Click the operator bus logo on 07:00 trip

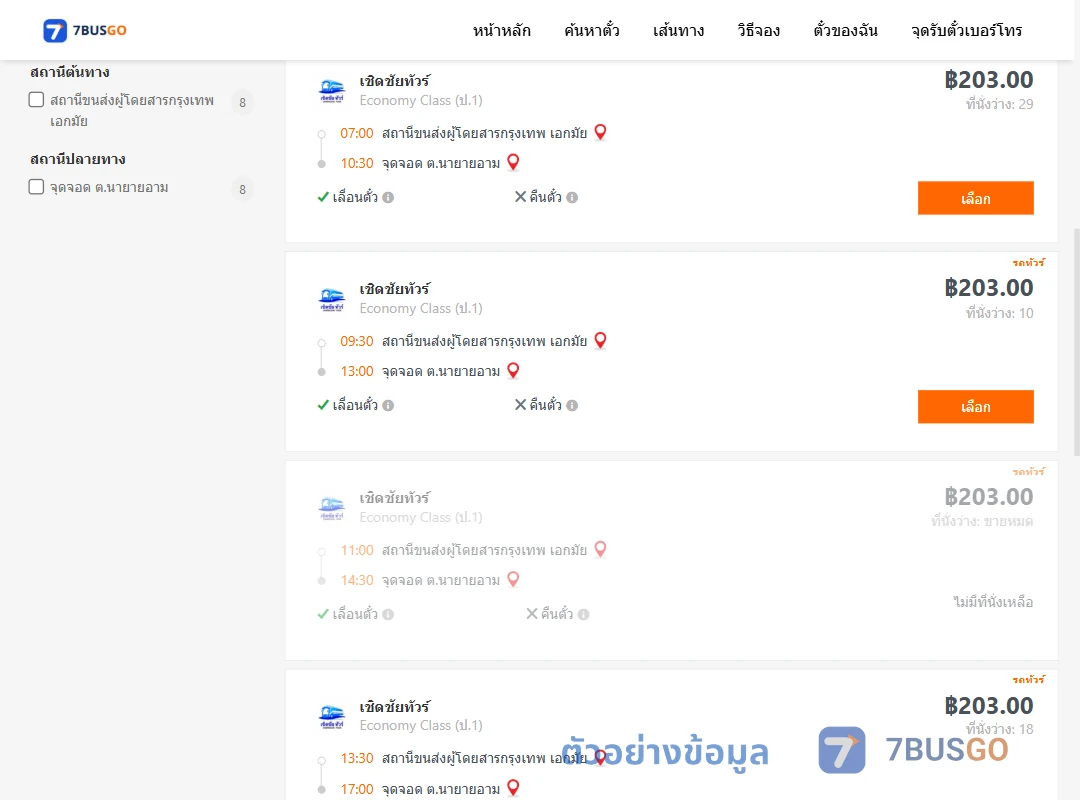click(332, 91)
